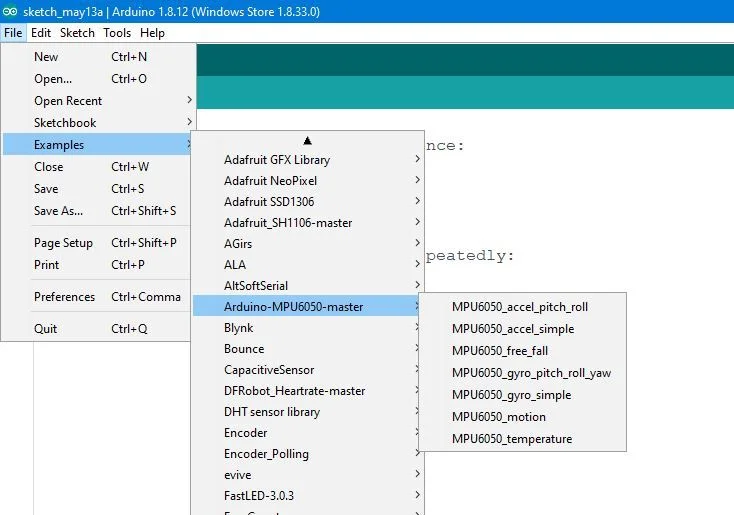Open DHT sensor library examples

[307, 412]
